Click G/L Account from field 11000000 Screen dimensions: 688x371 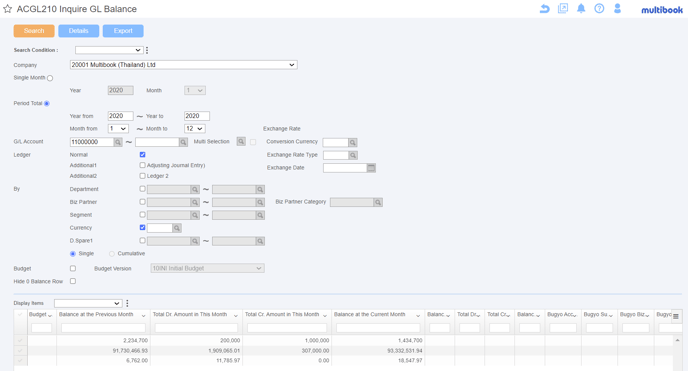tap(92, 142)
